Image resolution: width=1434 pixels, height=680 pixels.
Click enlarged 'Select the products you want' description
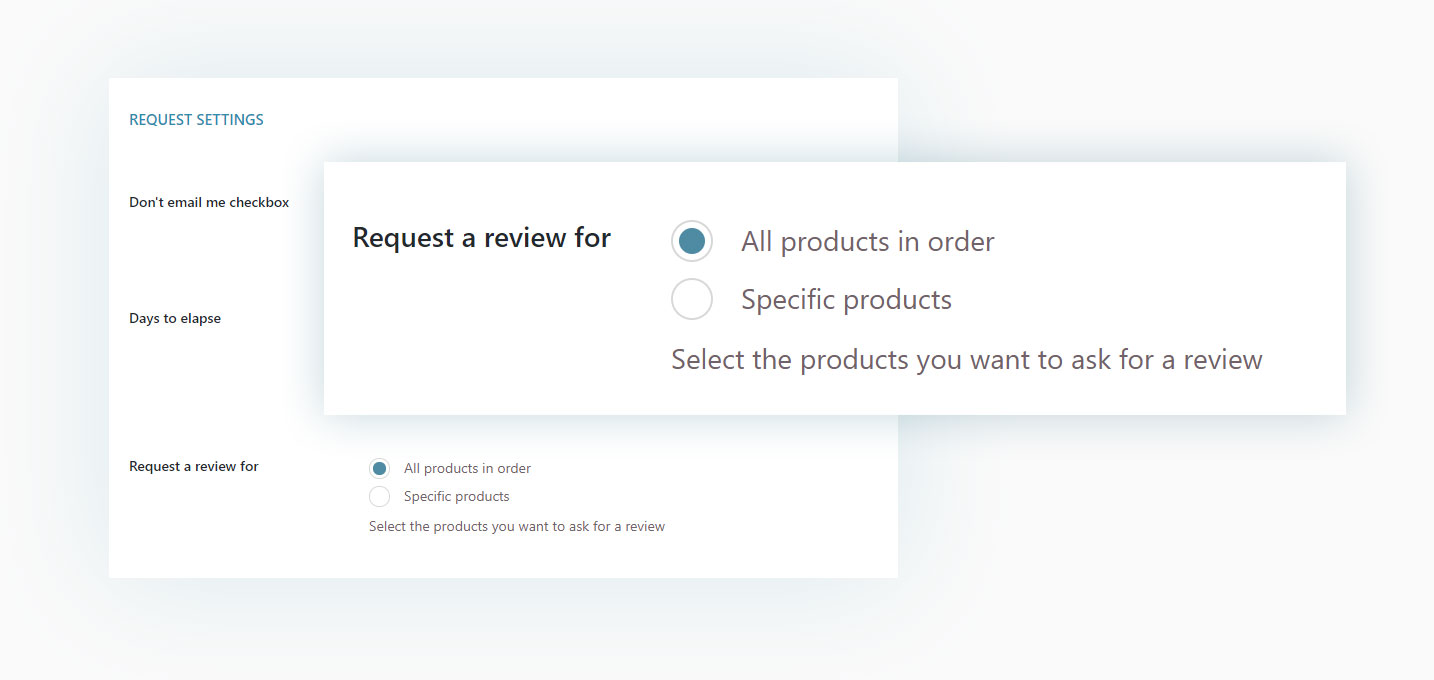966,359
